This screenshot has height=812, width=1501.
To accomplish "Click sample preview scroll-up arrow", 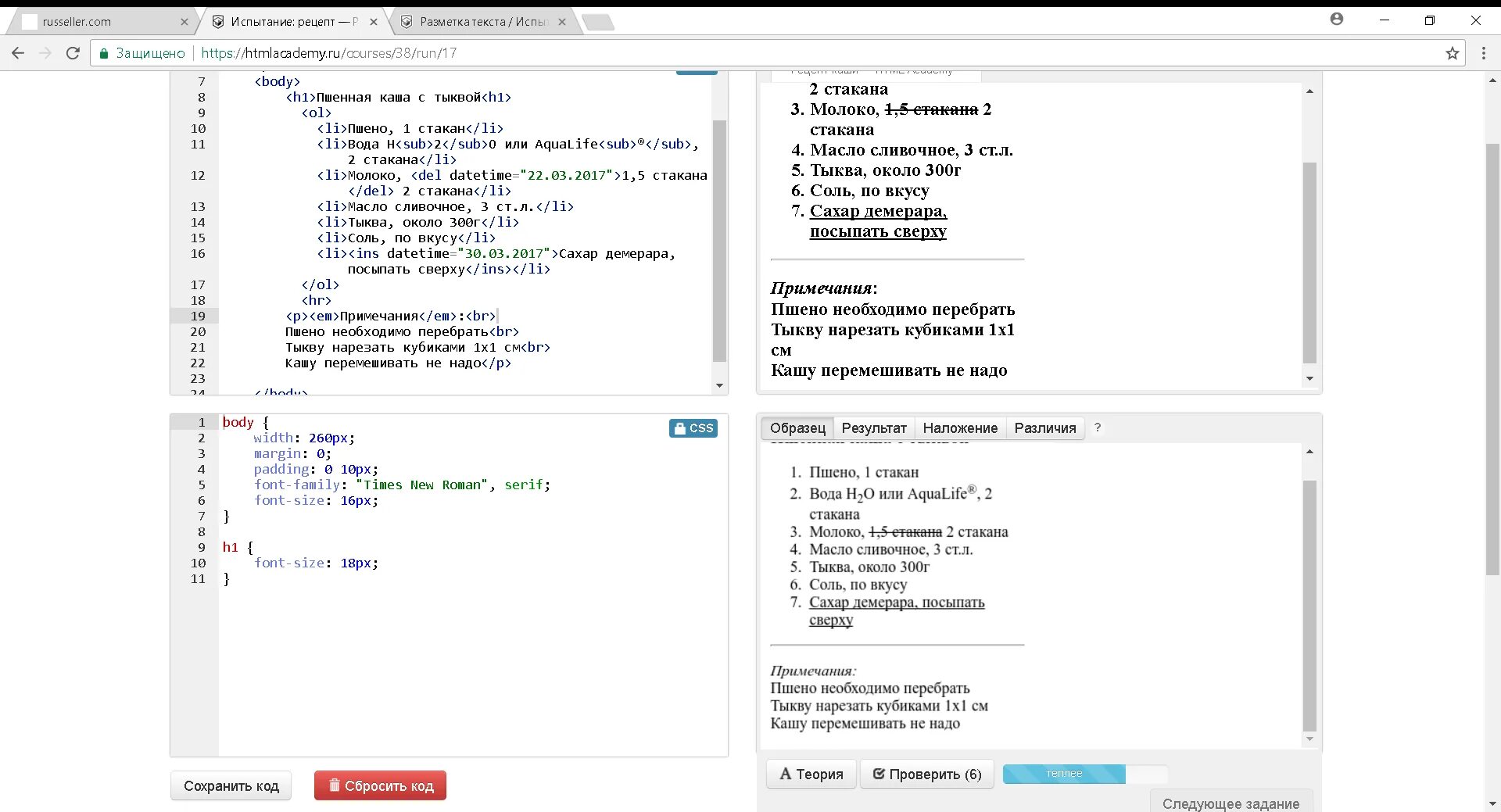I will click(x=1309, y=452).
